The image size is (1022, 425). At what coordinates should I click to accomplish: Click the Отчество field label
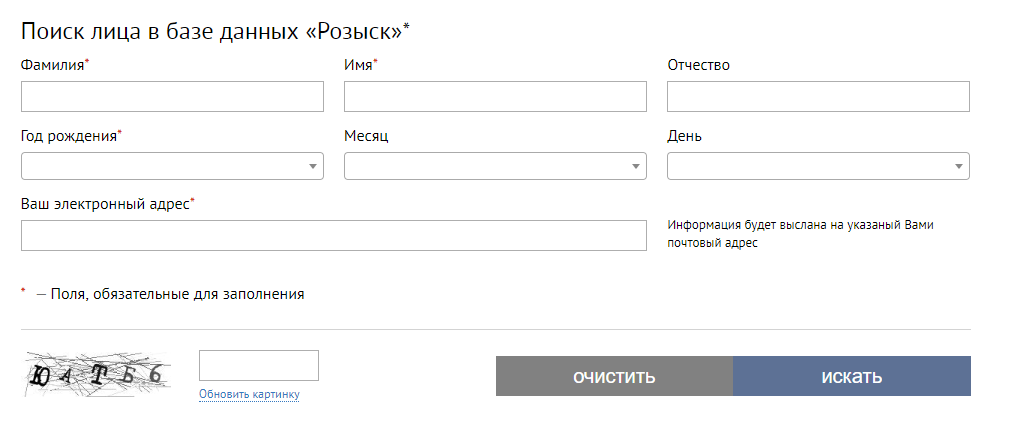[698, 66]
